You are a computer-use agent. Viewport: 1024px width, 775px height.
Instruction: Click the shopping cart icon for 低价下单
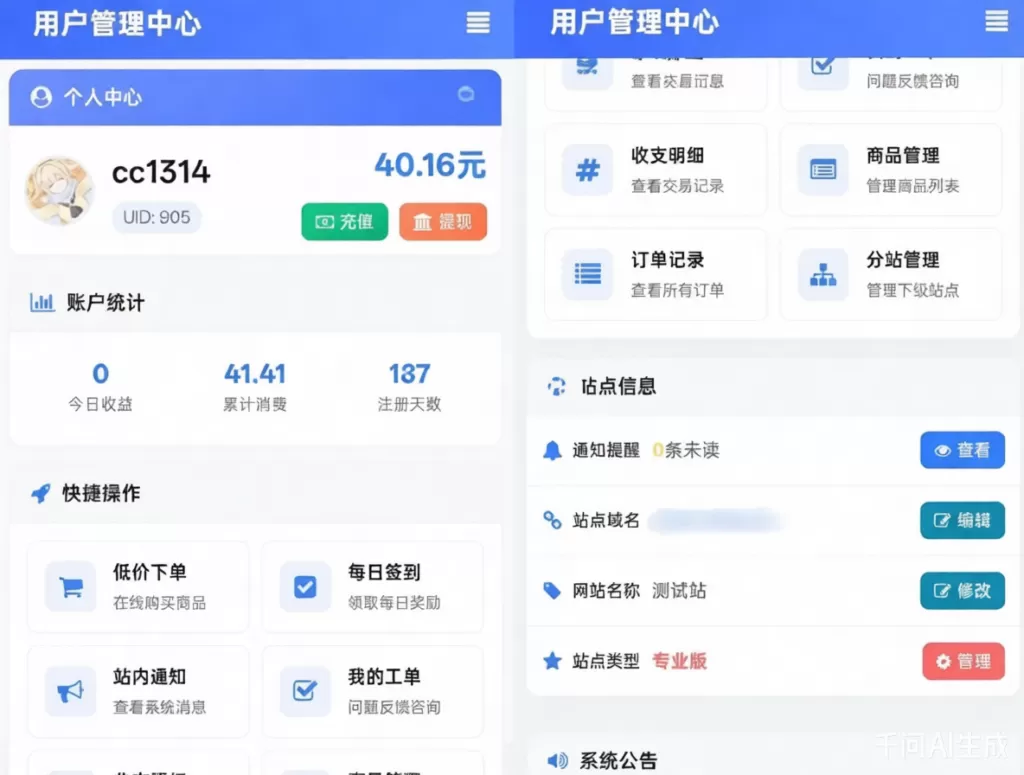[71, 587]
